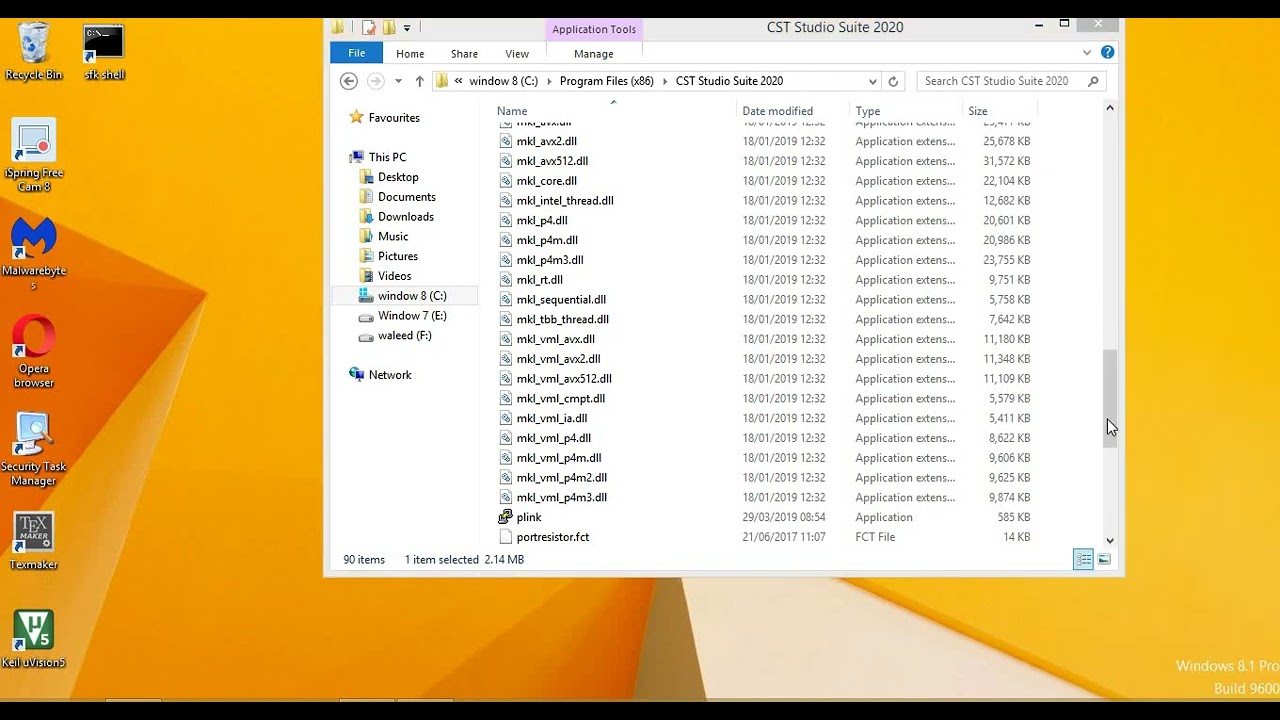Screen dimensions: 1280x720
Task: Switch to the Share ribbon tab
Action: [x=464, y=54]
